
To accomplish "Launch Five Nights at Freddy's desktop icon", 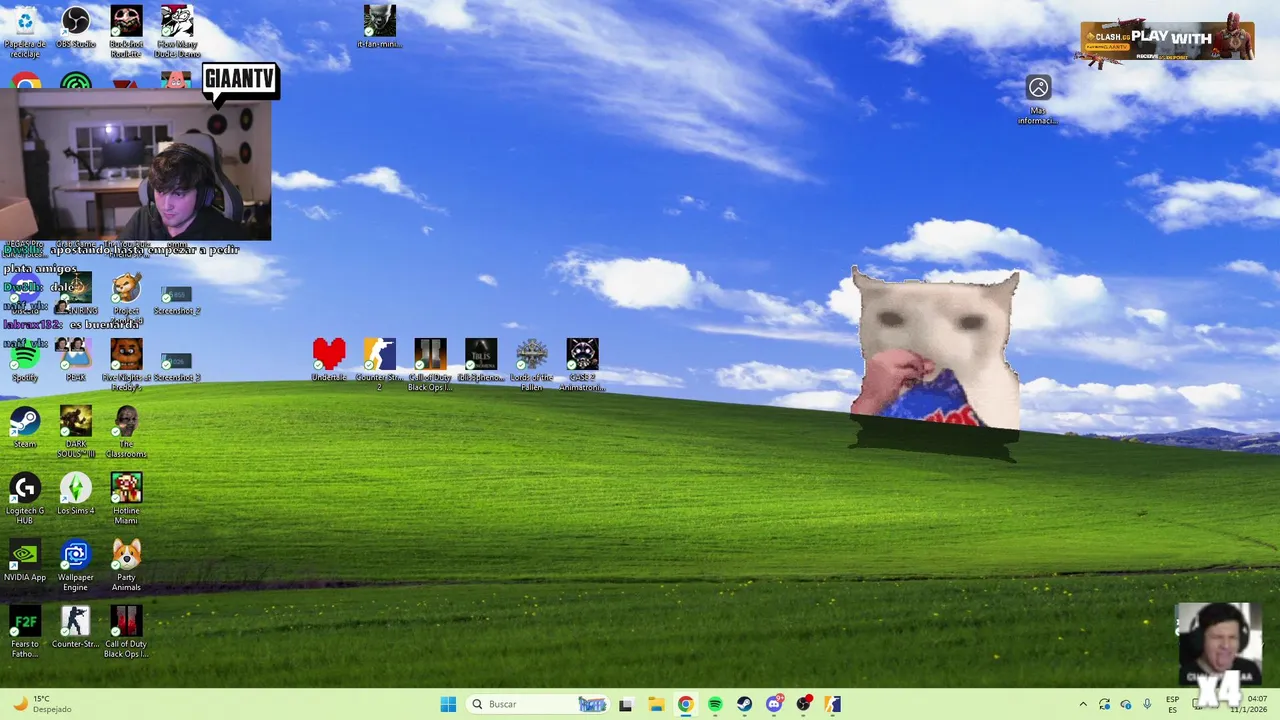I will 126,365.
